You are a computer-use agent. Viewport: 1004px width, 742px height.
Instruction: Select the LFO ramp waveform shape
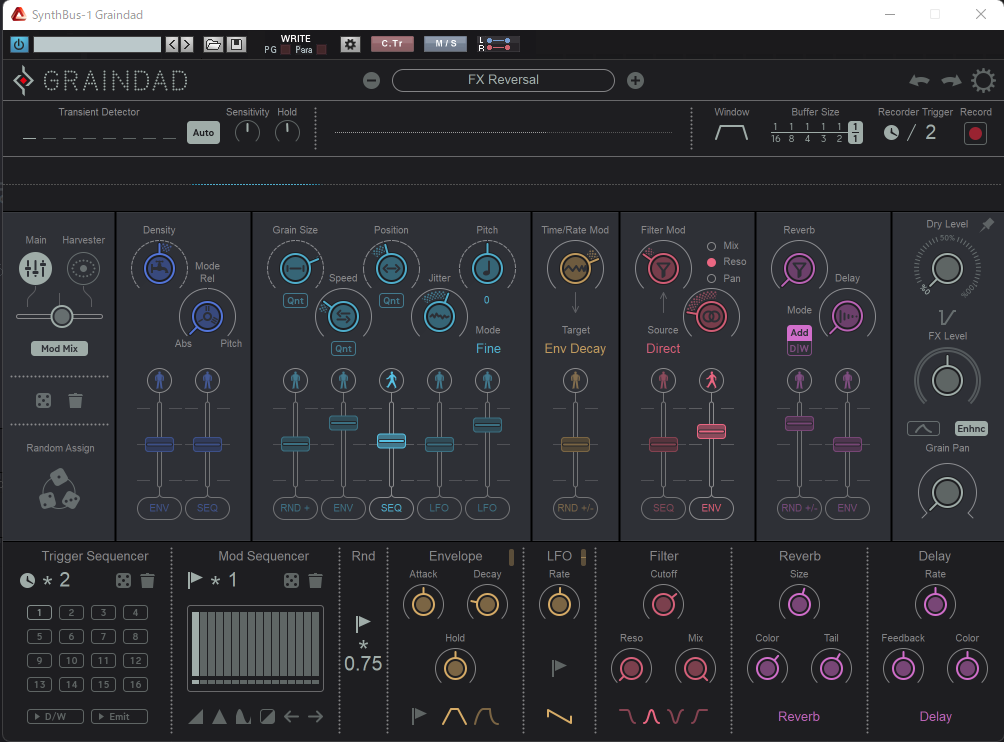click(x=559, y=716)
